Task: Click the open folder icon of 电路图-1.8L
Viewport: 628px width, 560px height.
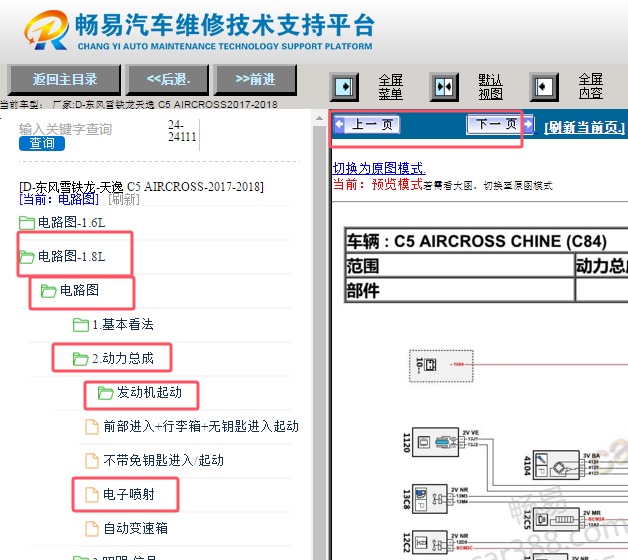Action: click(x=27, y=257)
